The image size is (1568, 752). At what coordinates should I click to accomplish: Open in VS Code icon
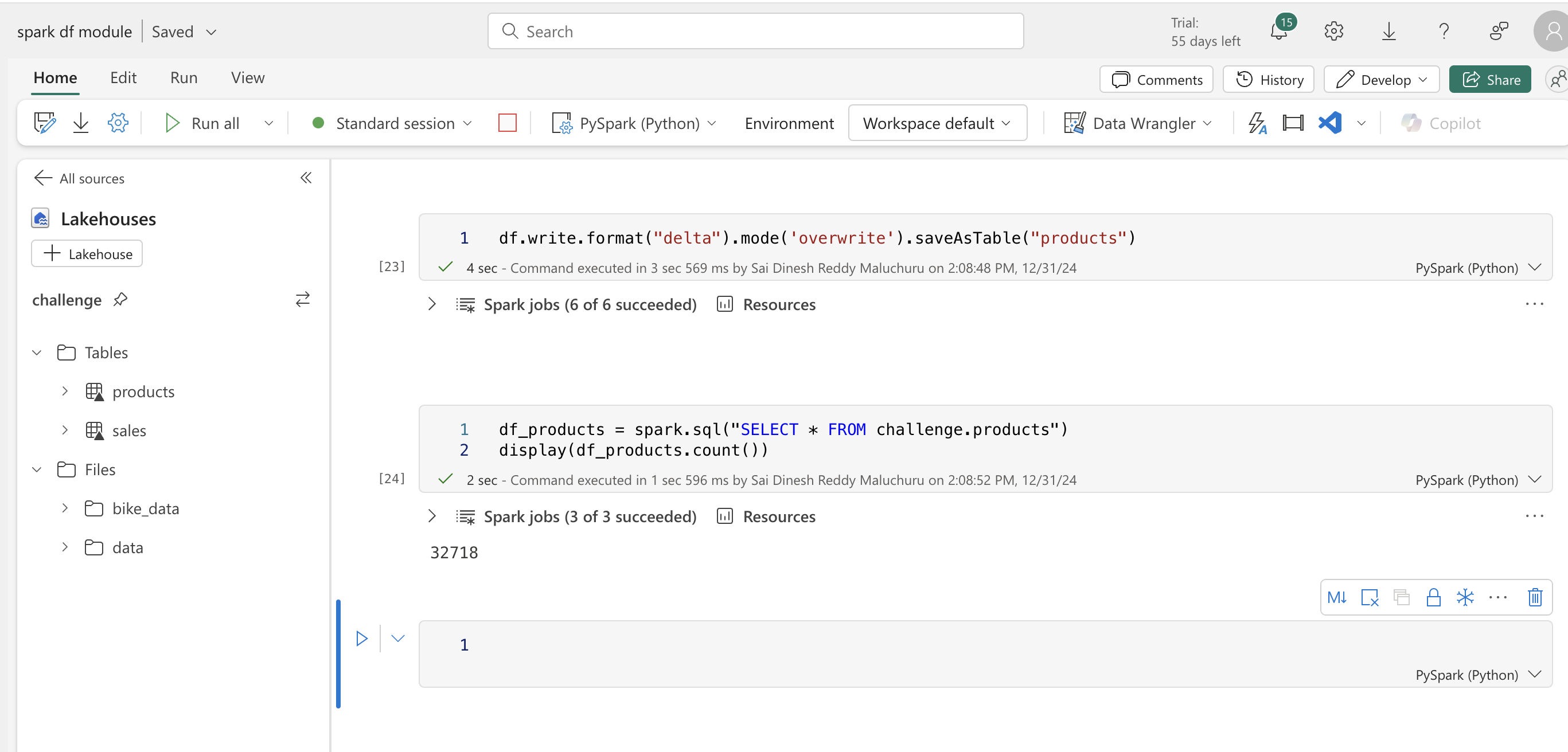1329,123
